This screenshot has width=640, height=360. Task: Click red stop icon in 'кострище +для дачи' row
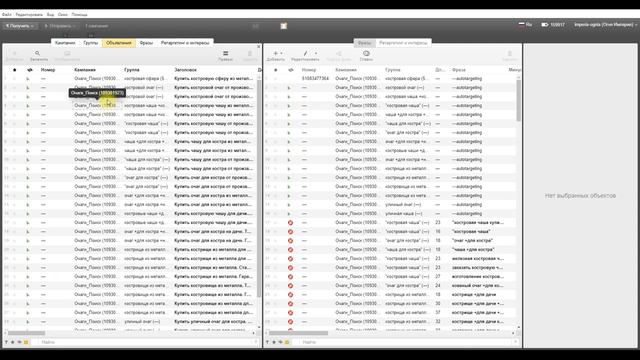point(290,294)
